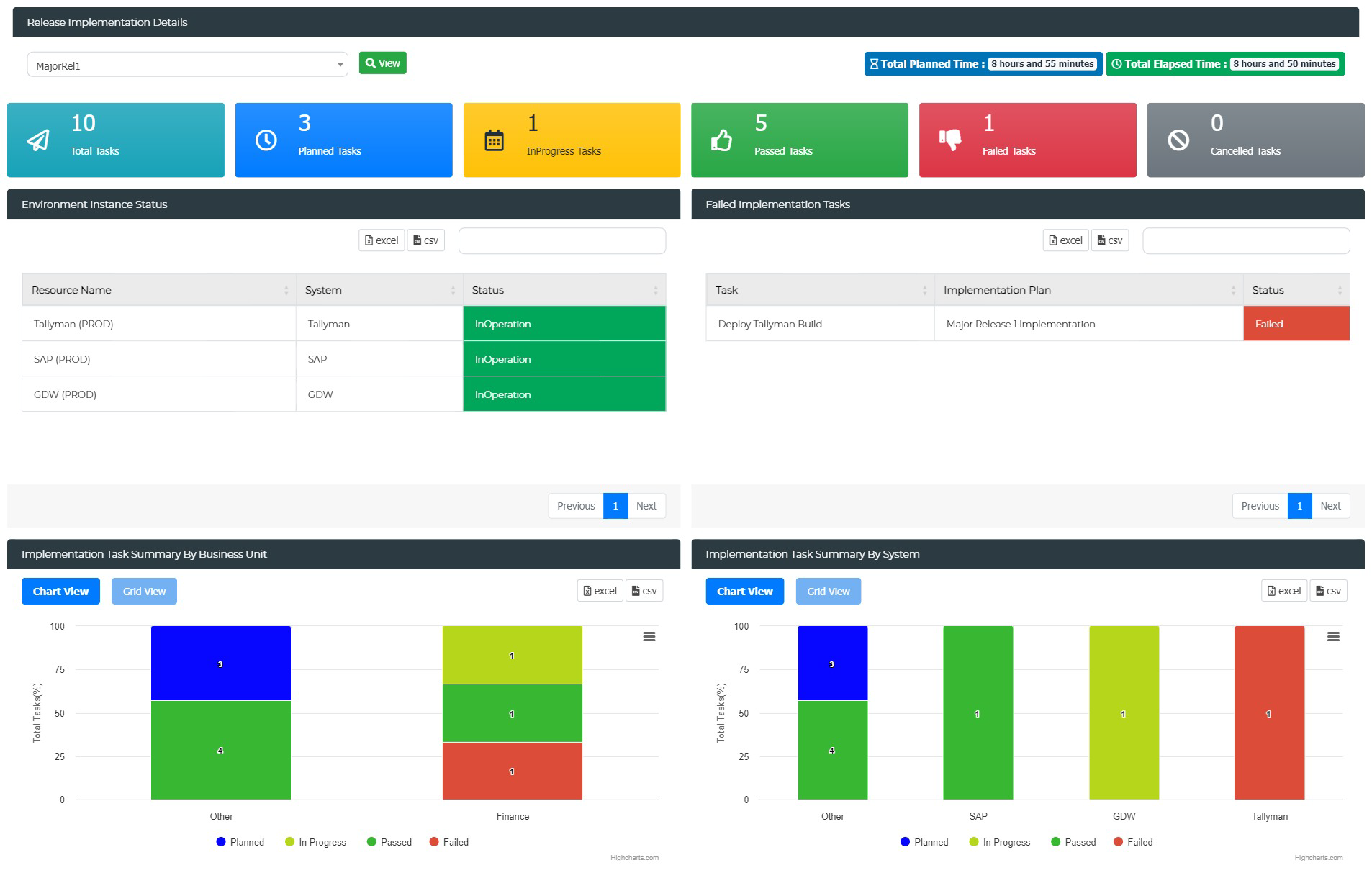Toggle In Progress series in Business Unit legend
This screenshot has width=1372, height=896.
coord(315,842)
